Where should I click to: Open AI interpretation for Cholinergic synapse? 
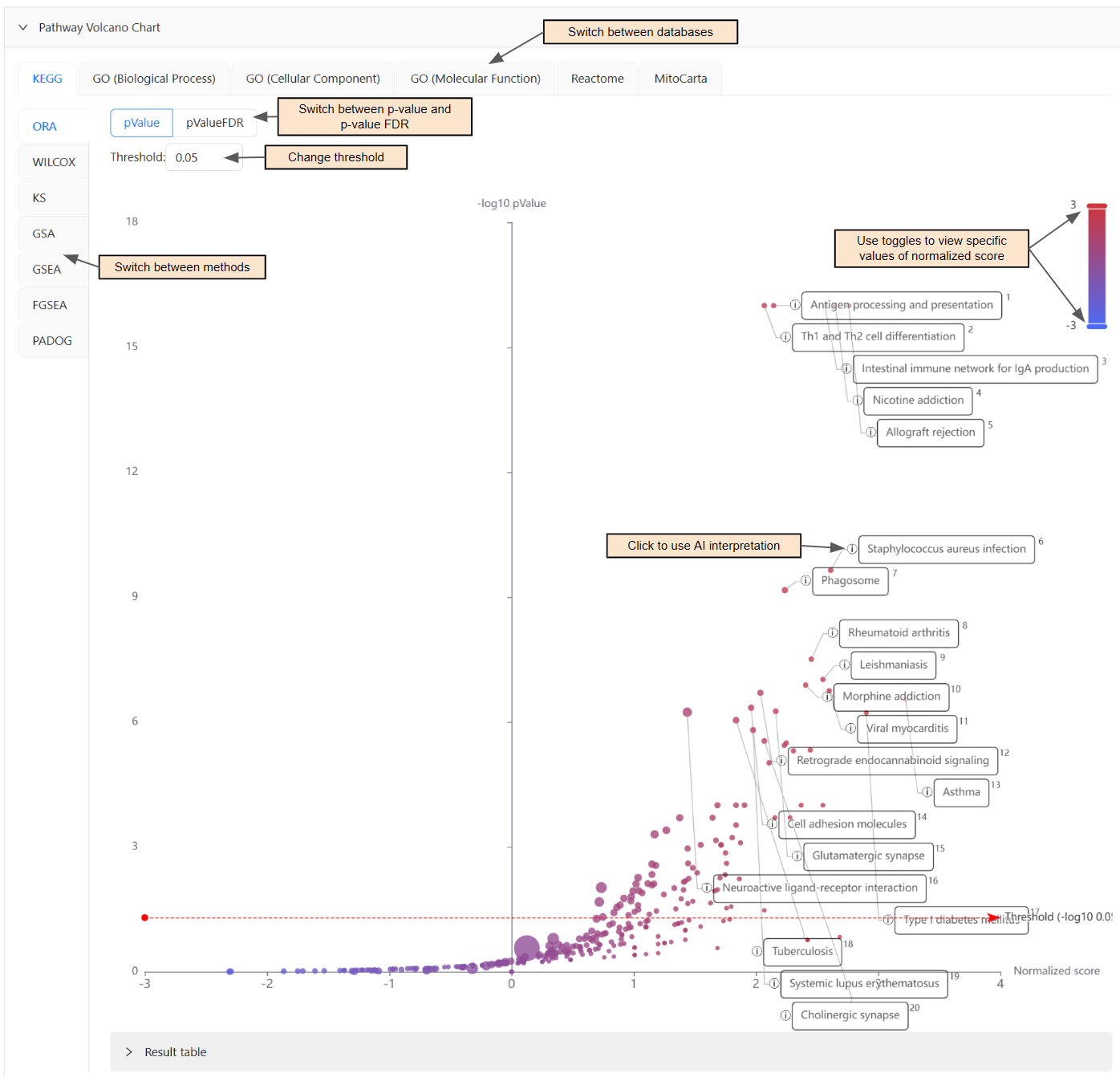tap(785, 1015)
